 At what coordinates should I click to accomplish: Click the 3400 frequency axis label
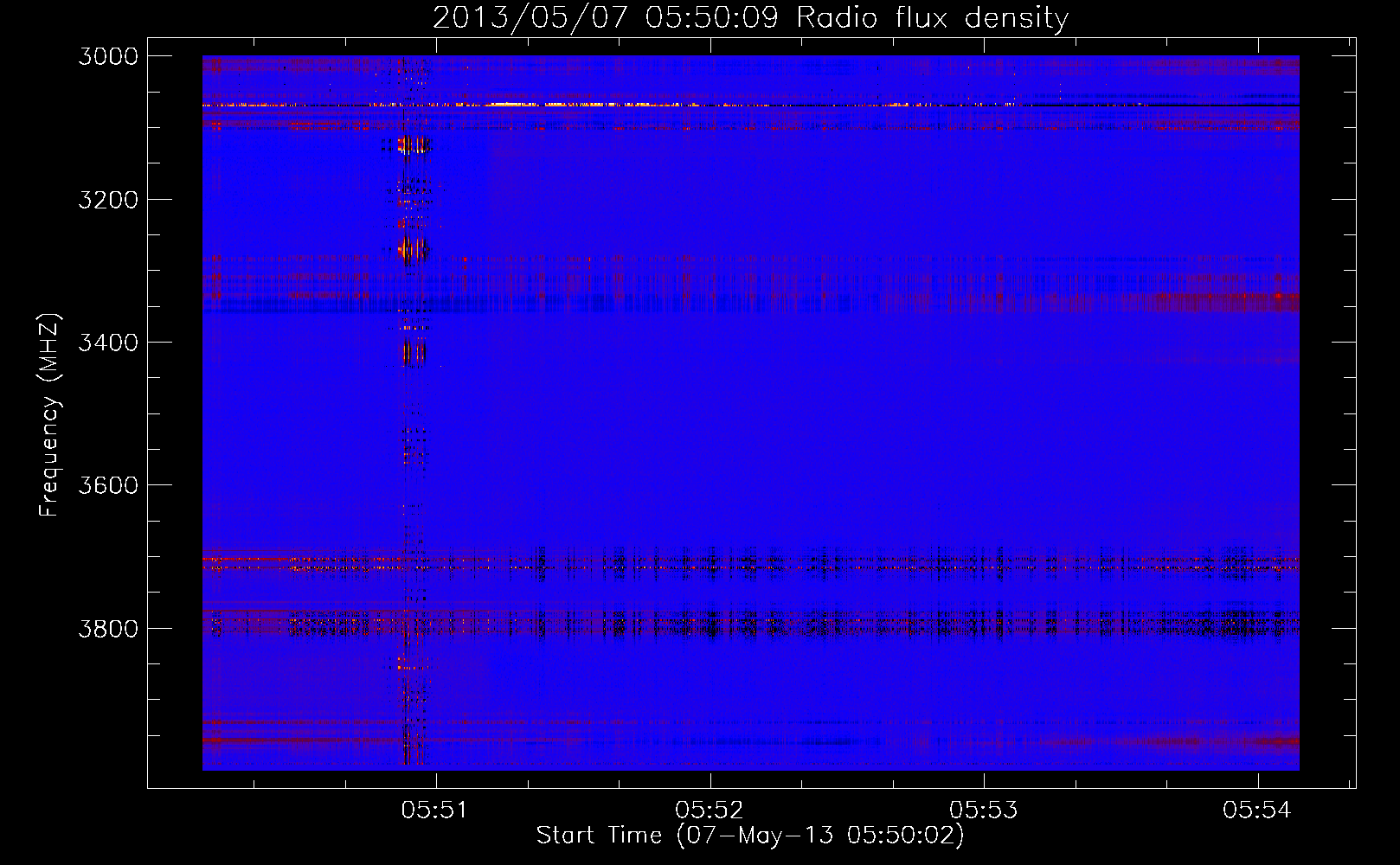(108, 343)
